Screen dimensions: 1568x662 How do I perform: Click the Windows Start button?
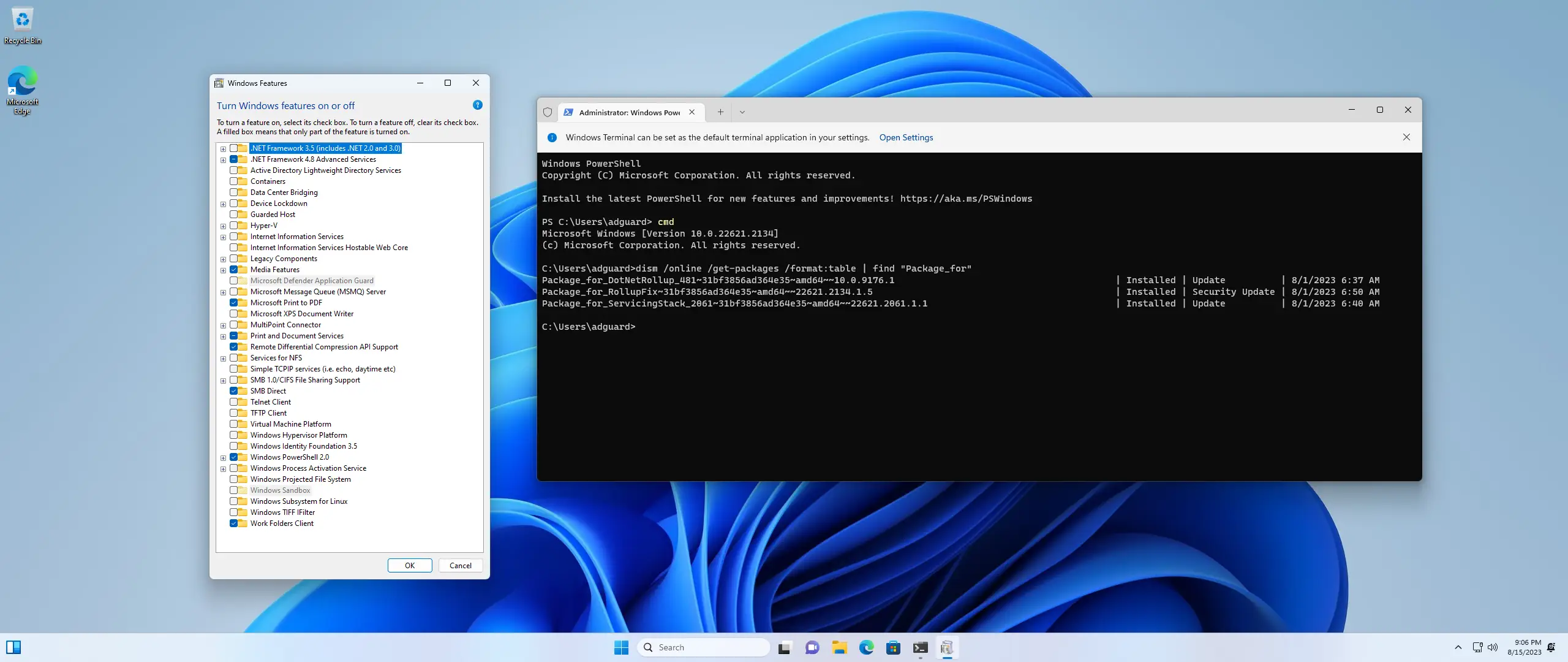click(x=621, y=647)
